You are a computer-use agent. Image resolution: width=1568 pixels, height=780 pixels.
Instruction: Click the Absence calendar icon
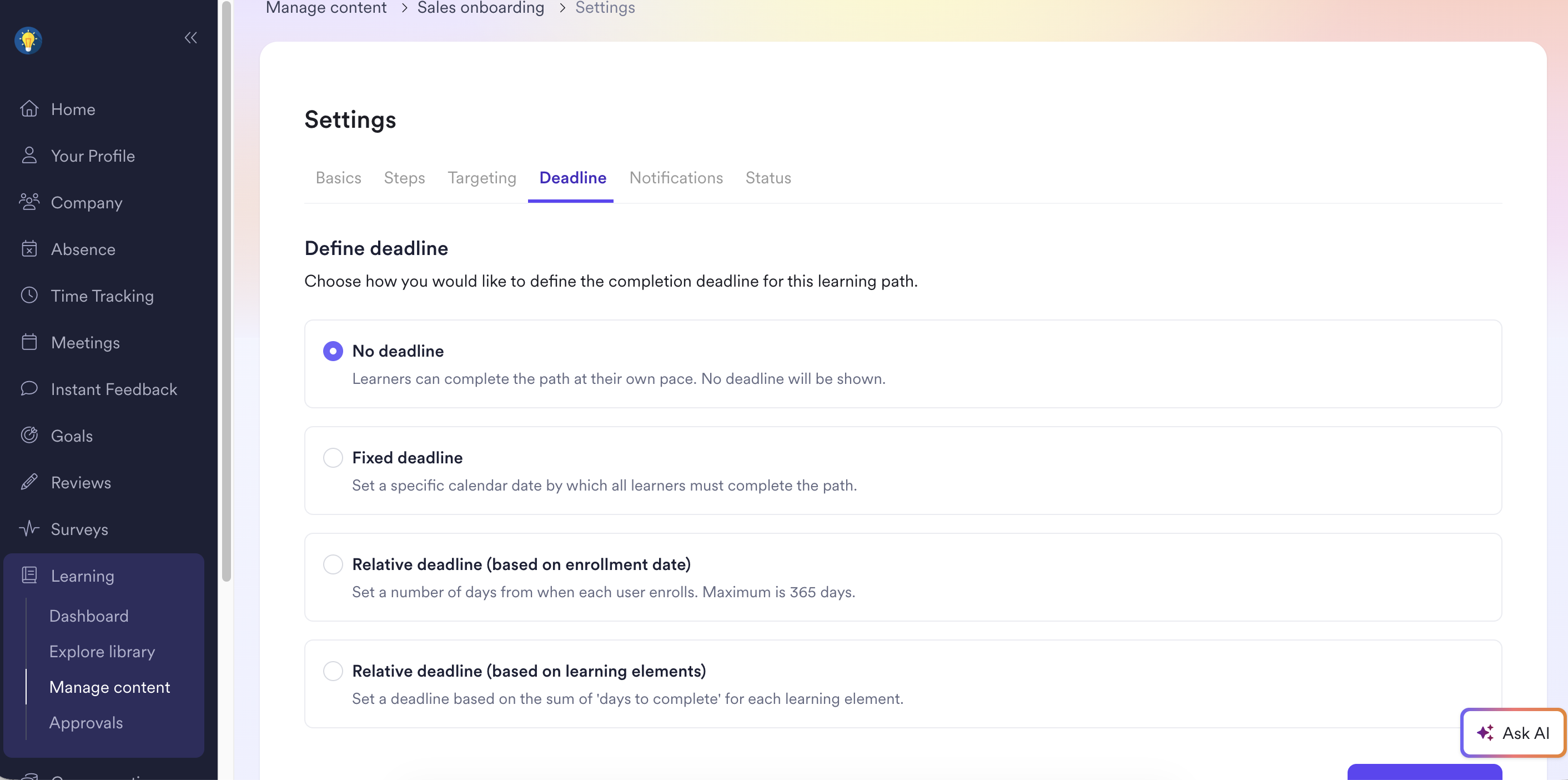click(x=29, y=249)
